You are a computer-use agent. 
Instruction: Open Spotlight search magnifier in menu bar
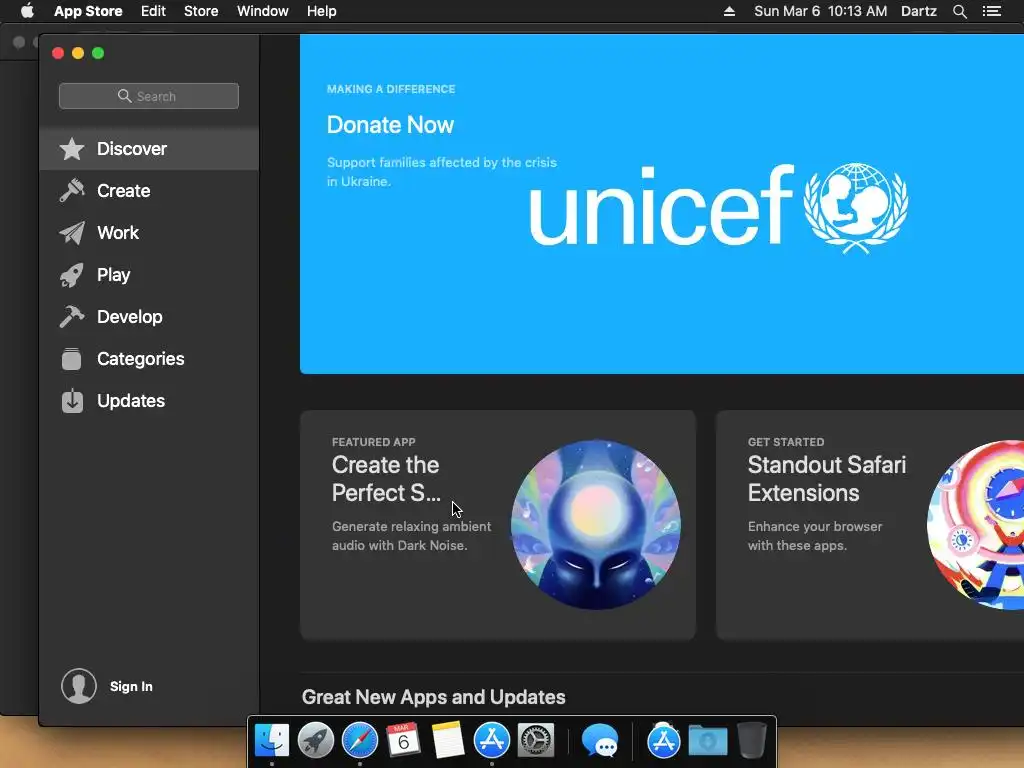tap(959, 11)
